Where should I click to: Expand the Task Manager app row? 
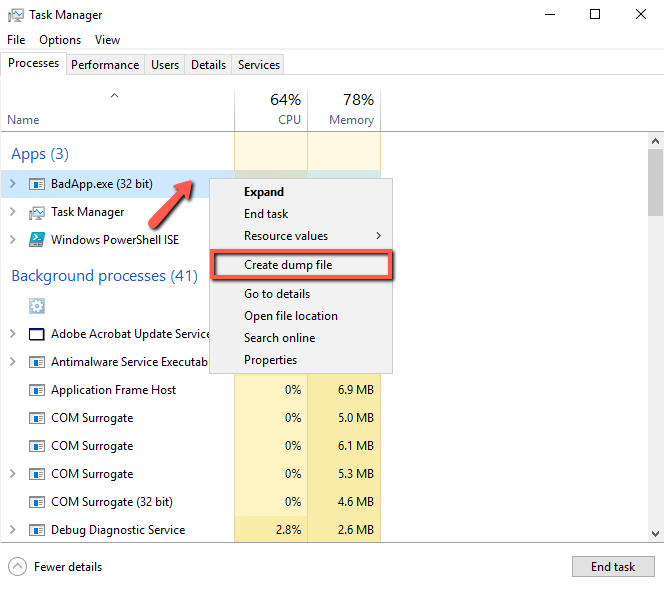(13, 212)
